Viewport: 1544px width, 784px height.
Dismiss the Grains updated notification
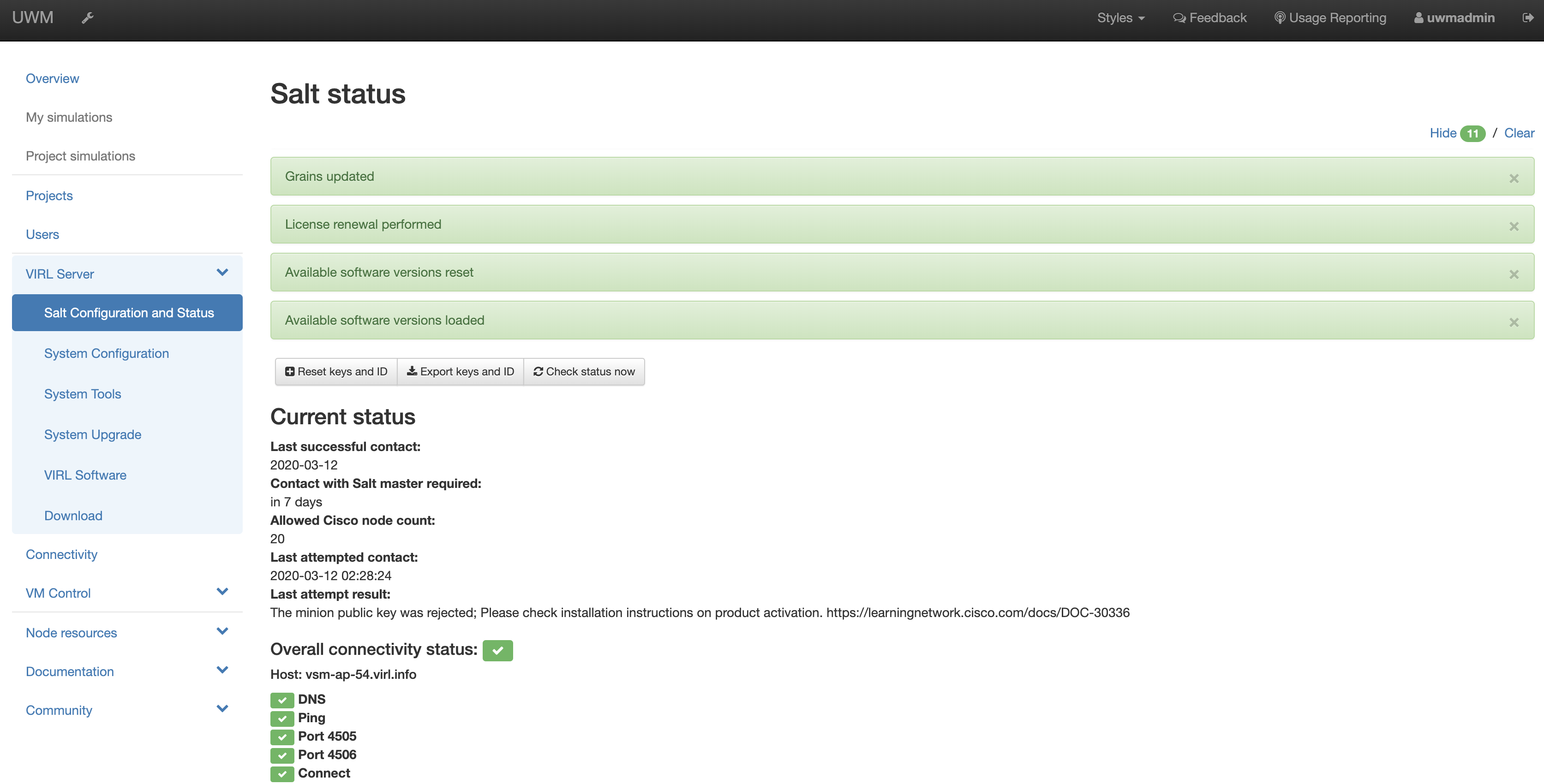[x=1514, y=178]
